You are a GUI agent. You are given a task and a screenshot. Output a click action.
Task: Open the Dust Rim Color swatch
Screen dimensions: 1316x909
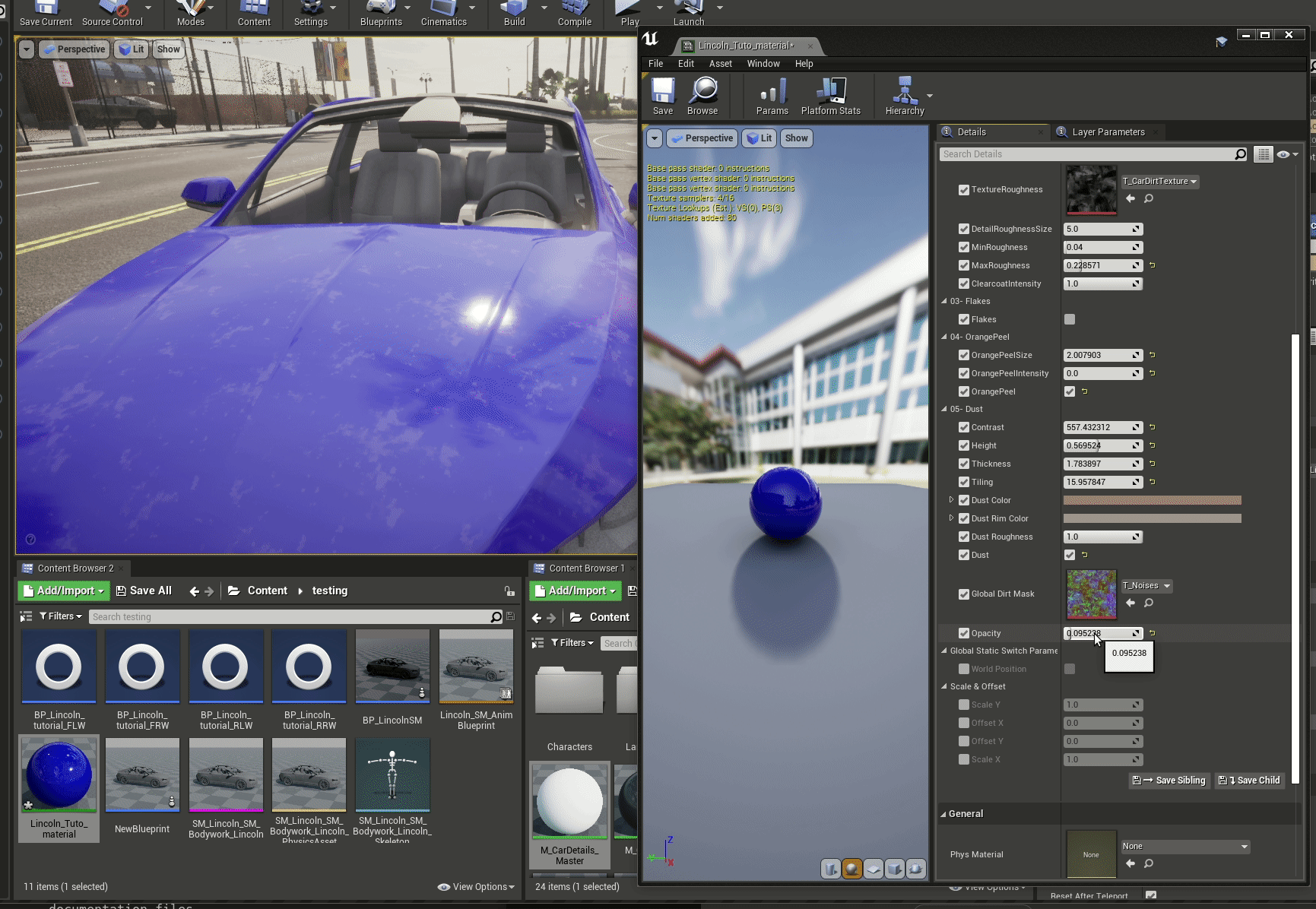[1153, 518]
